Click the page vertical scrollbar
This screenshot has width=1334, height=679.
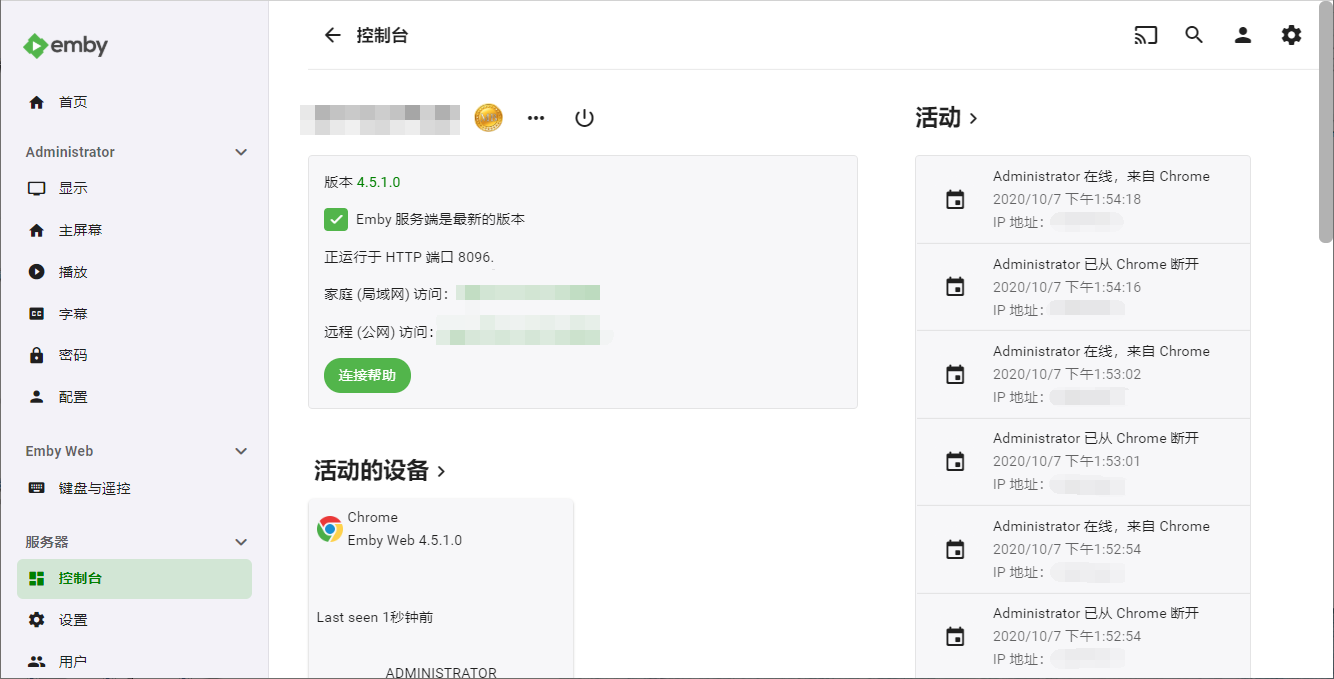(x=1326, y=122)
